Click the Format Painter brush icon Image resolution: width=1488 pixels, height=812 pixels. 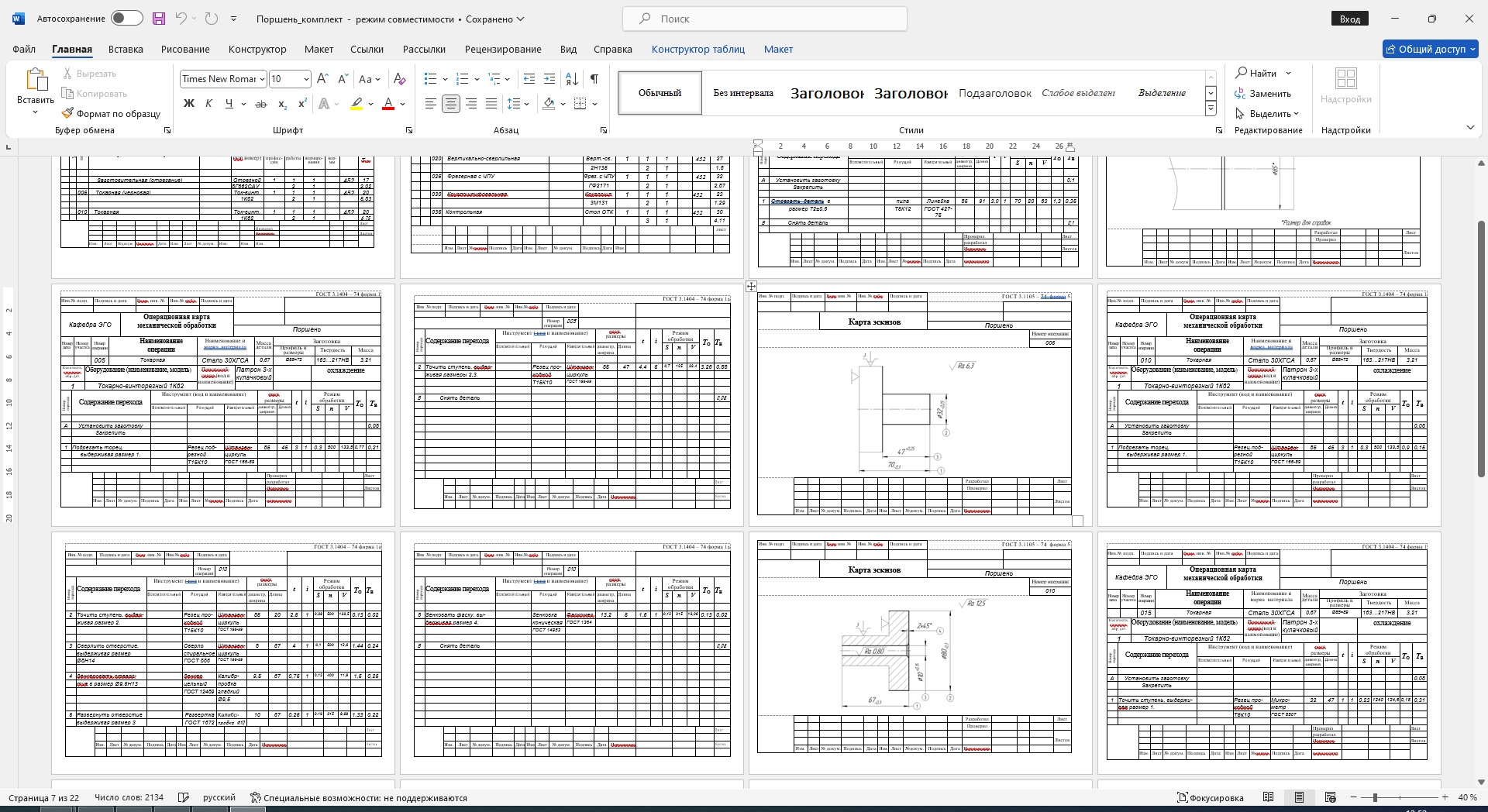[68, 113]
